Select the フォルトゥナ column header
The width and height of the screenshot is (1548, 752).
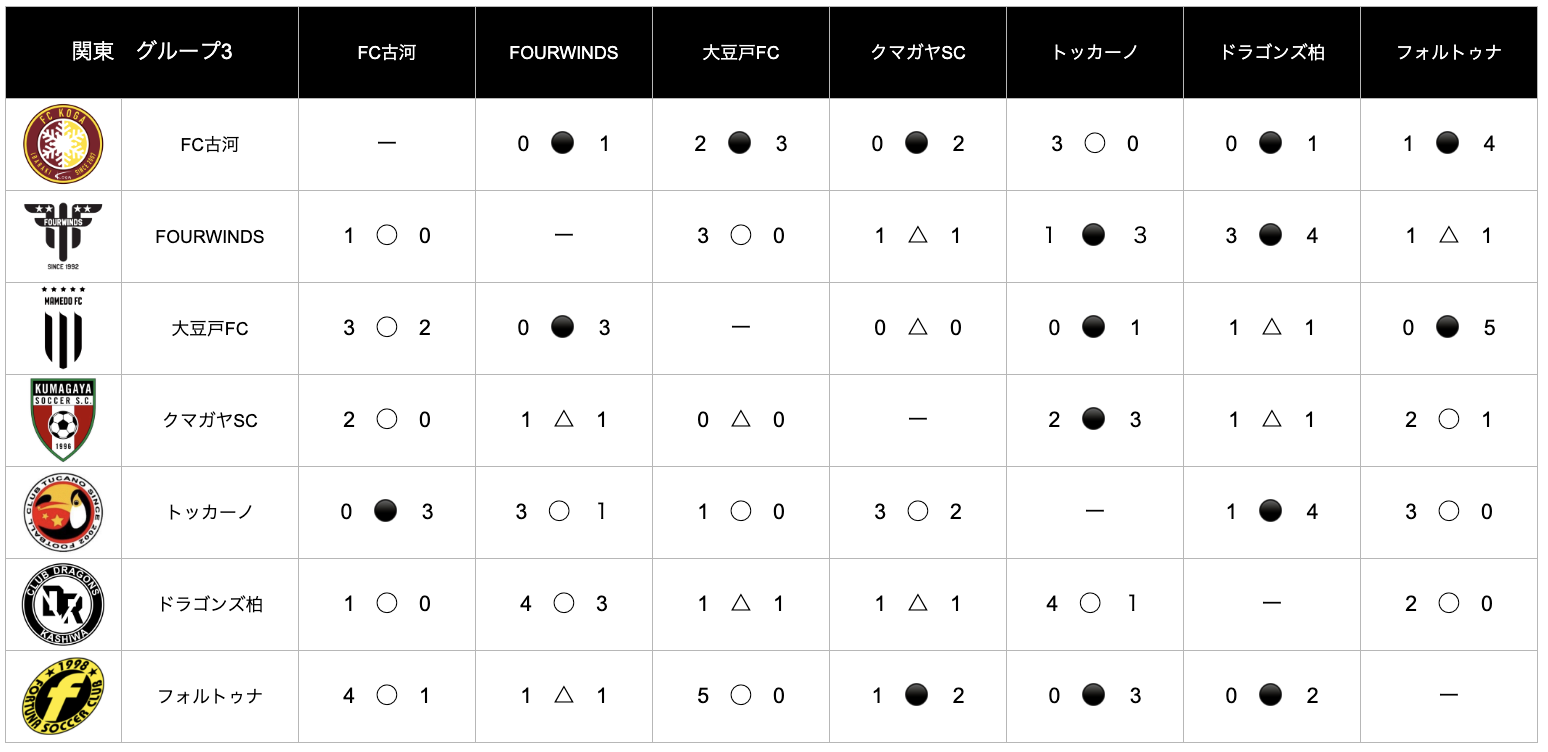[1448, 52]
